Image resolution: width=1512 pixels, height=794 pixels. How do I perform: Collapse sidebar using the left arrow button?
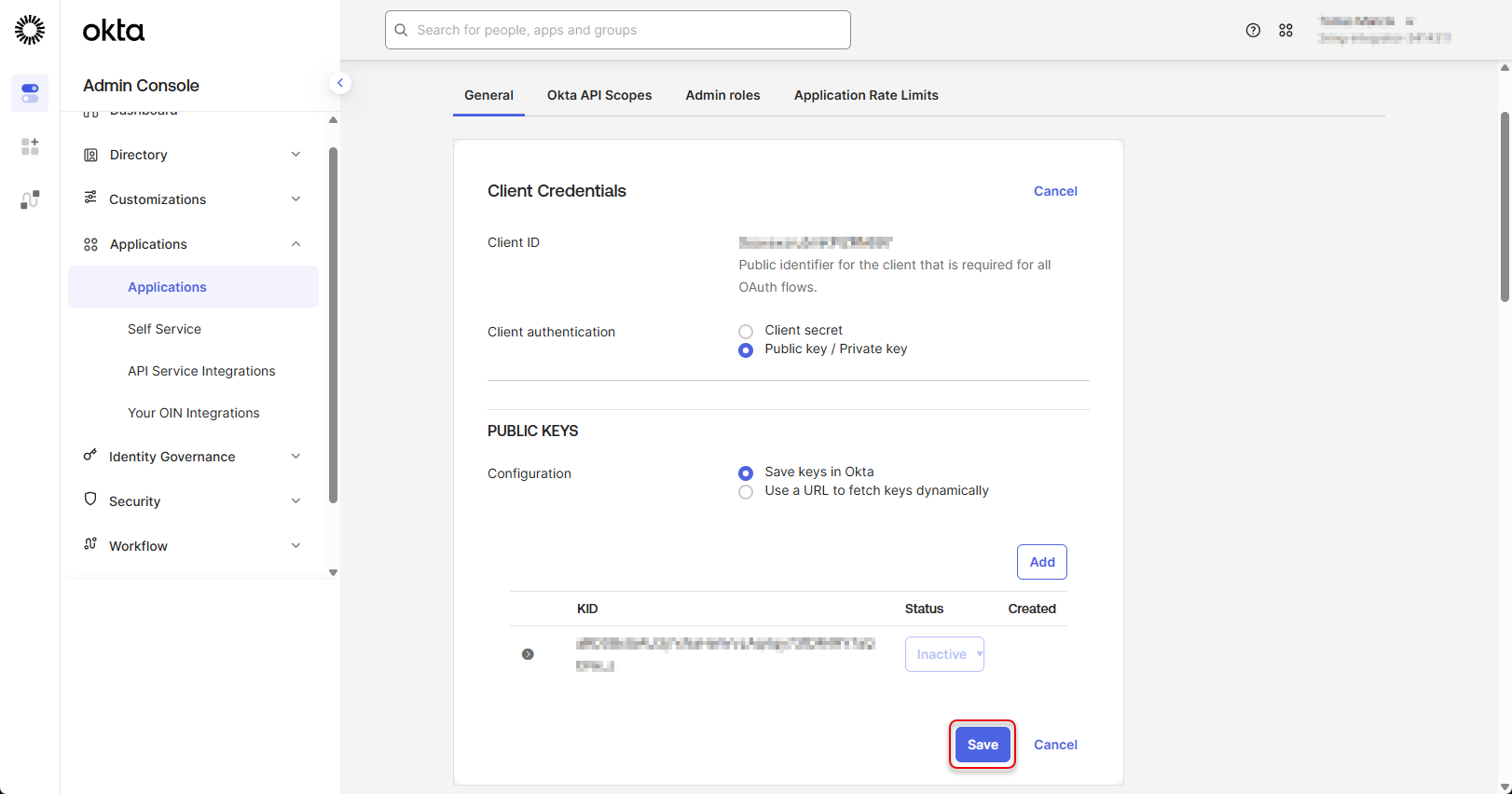pyautogui.click(x=340, y=83)
